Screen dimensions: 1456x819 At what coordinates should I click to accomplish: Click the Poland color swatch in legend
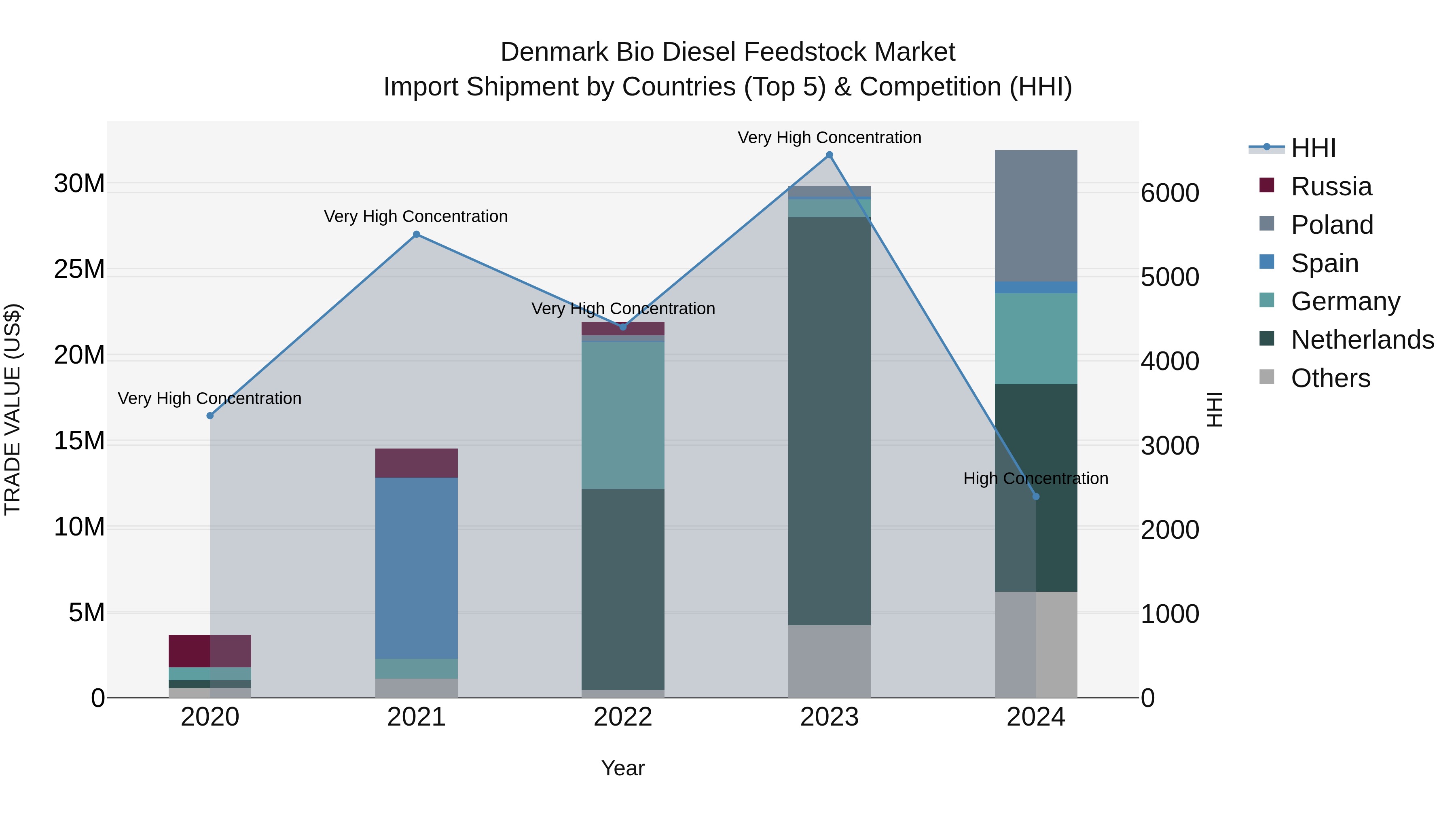click(x=1267, y=223)
